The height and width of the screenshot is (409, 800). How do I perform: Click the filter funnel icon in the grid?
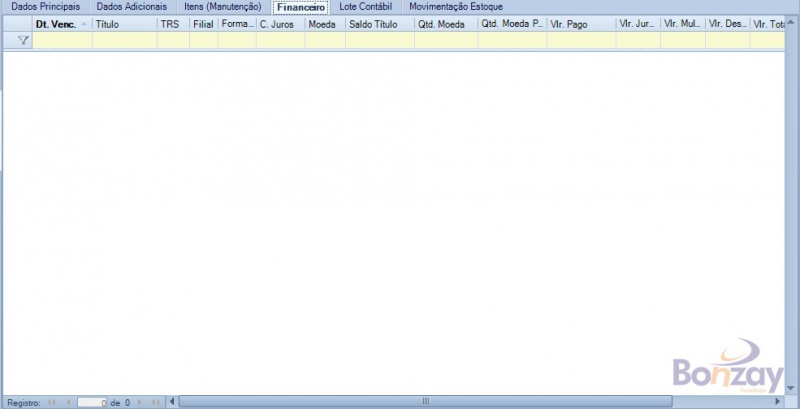(x=23, y=40)
